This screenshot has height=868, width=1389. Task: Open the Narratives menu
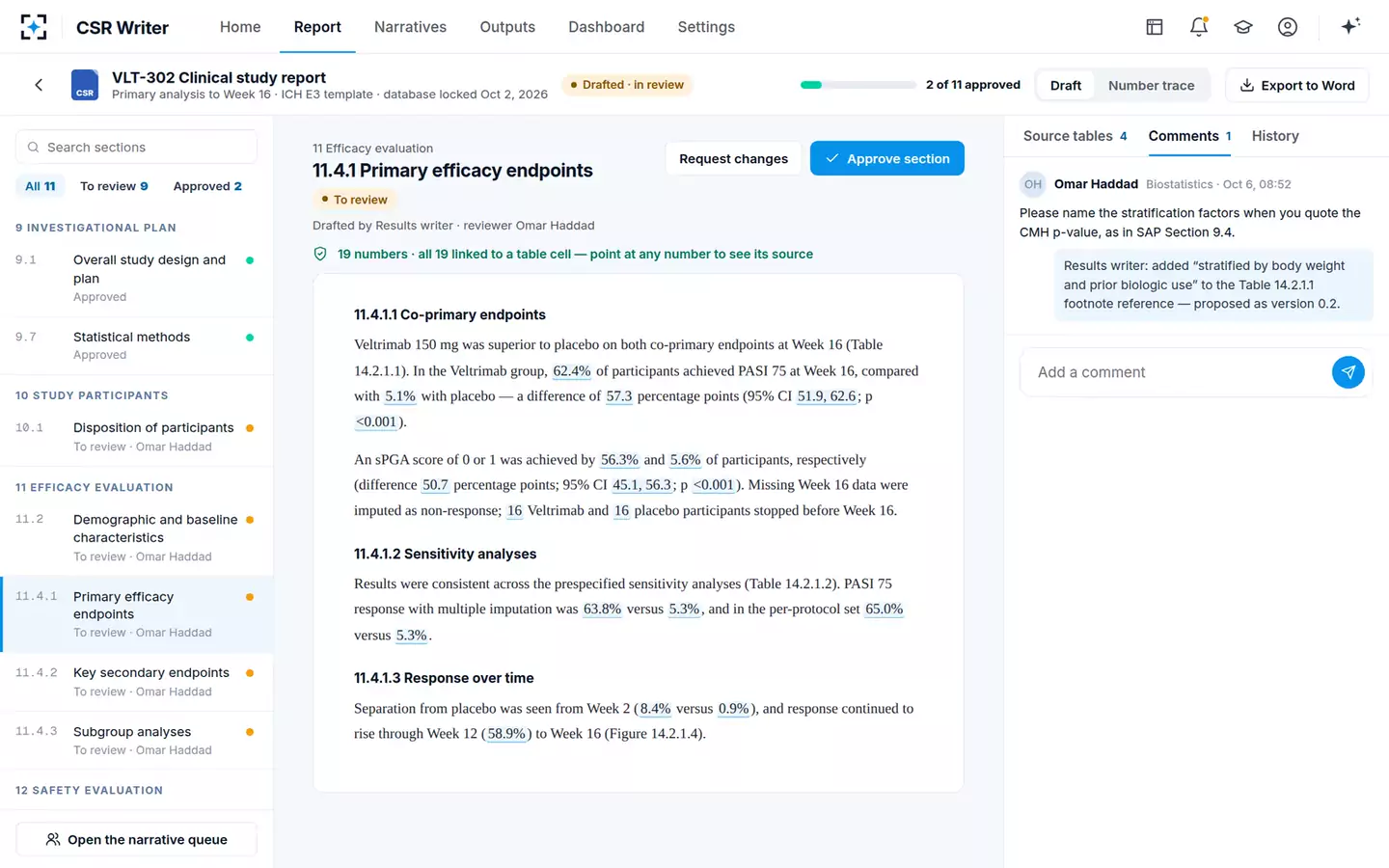click(x=410, y=27)
